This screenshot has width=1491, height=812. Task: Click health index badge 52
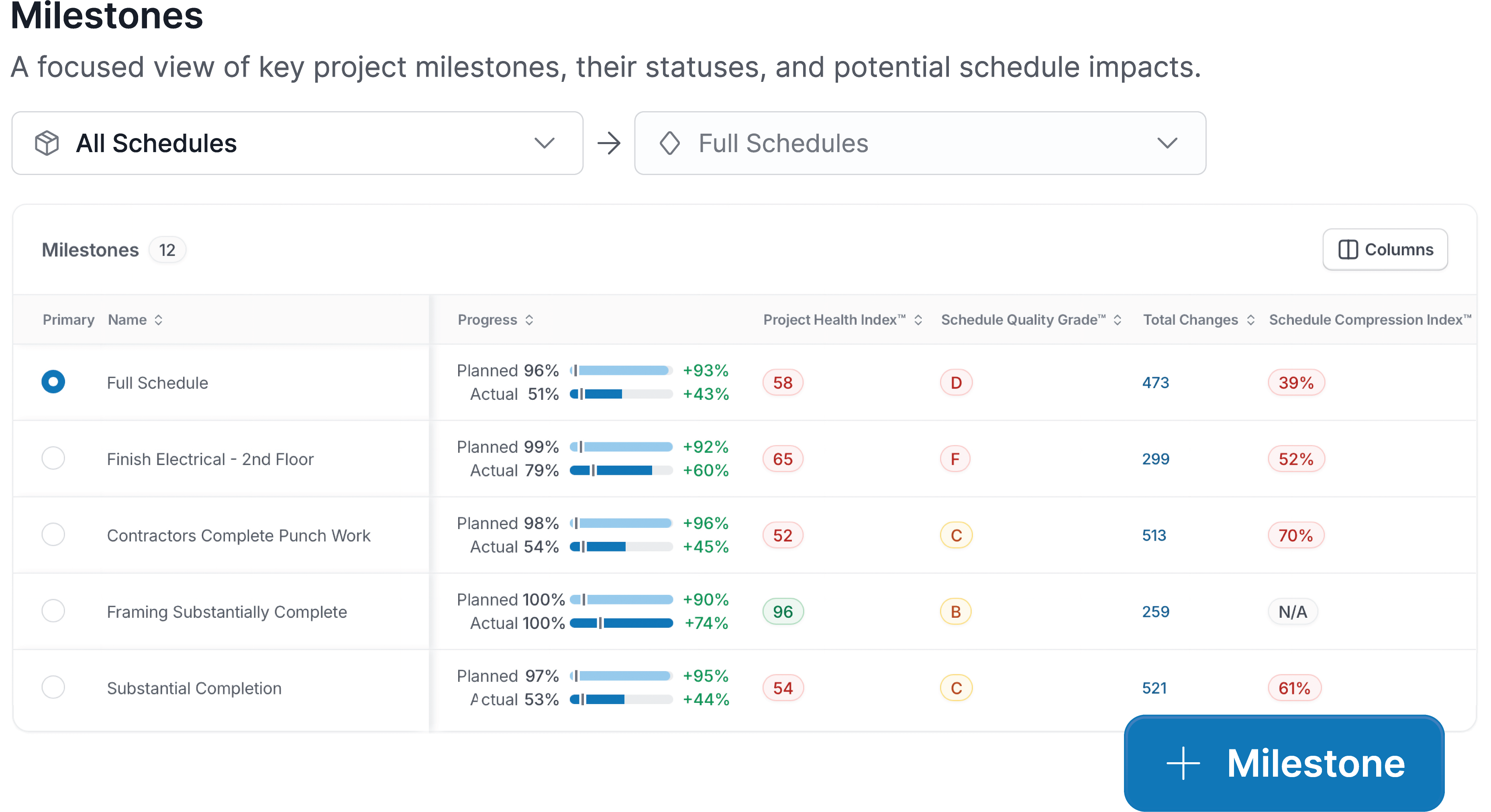click(783, 535)
